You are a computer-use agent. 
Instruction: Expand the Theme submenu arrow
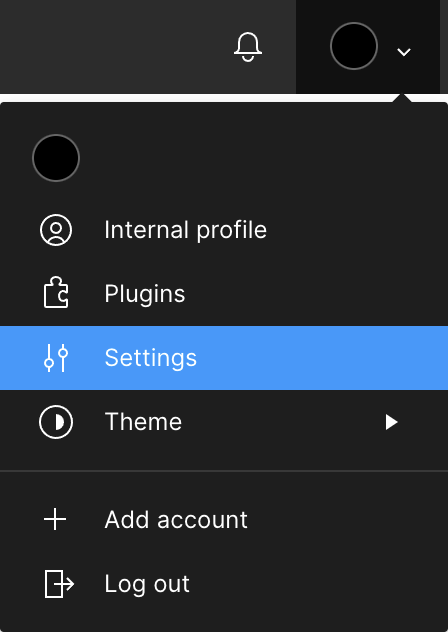pos(391,422)
